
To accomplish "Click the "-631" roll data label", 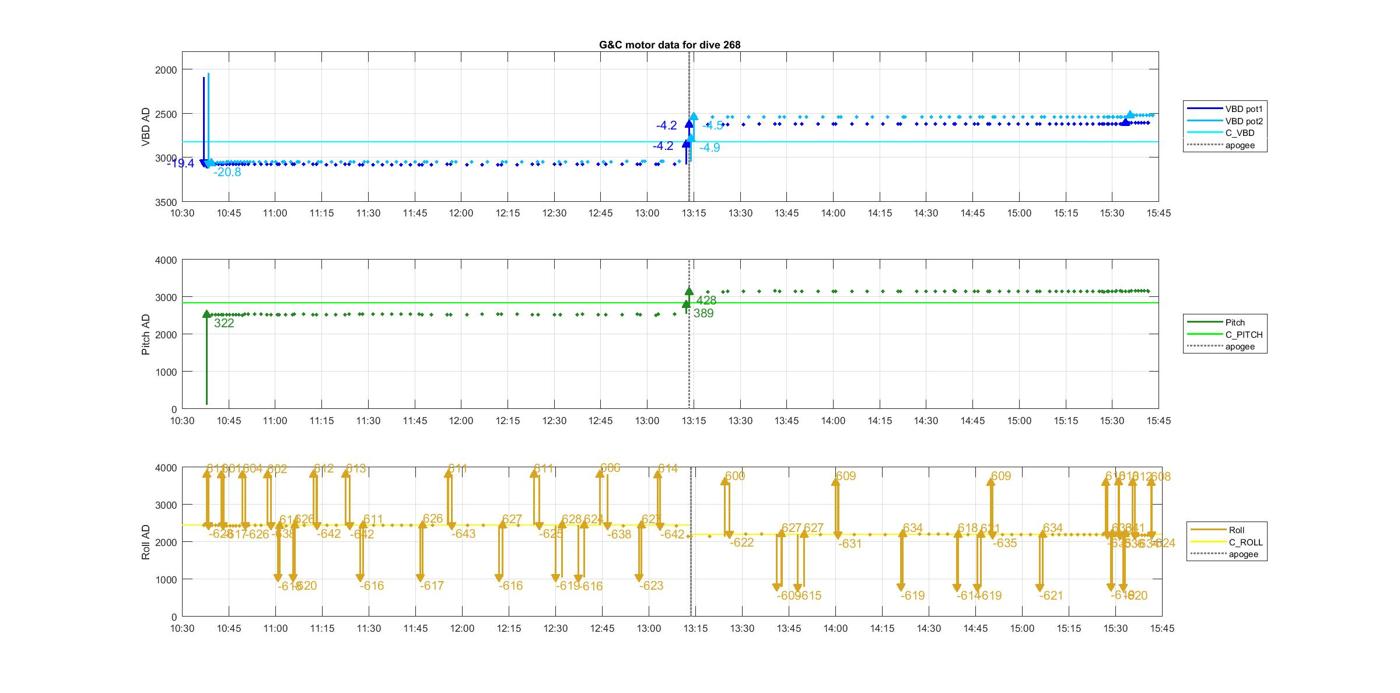I will point(849,544).
